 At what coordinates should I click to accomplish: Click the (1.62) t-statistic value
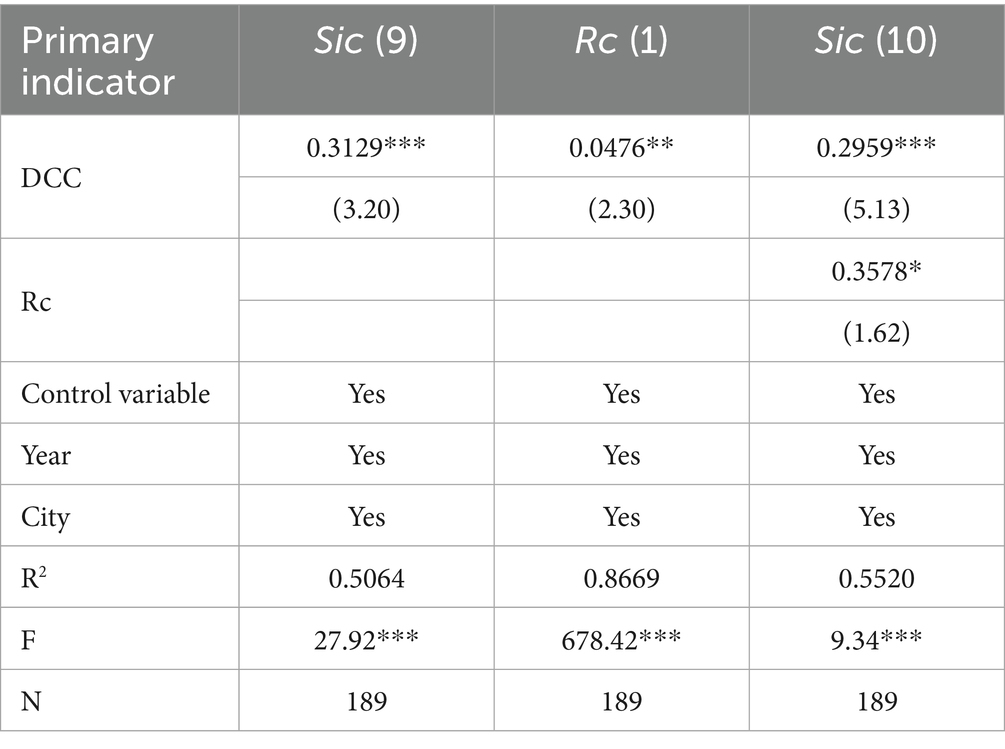click(876, 331)
